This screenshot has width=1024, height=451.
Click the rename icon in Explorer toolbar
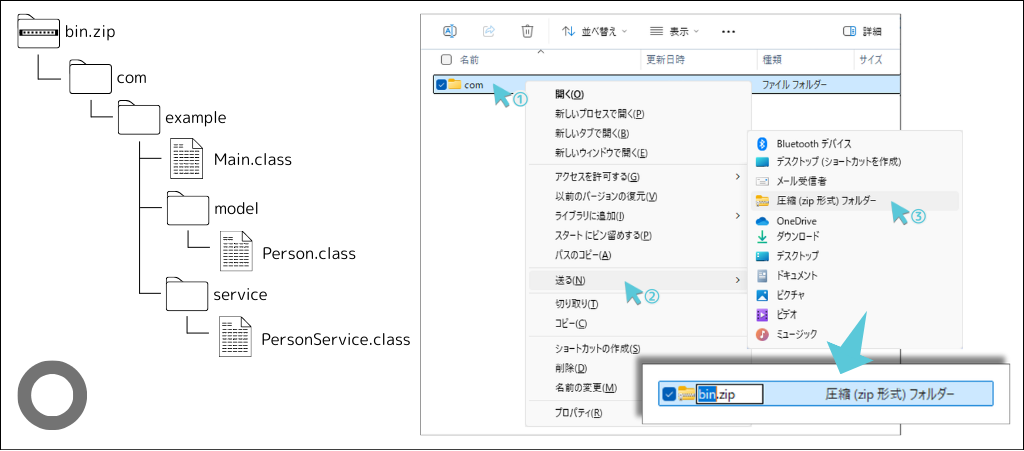[x=449, y=31]
